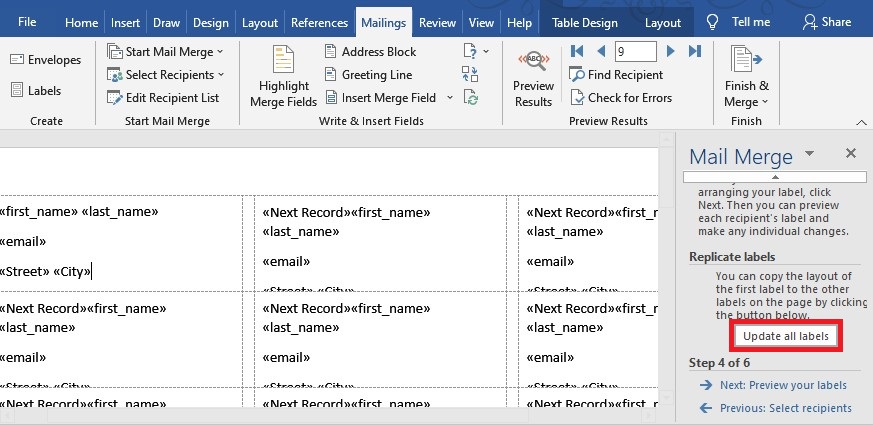
Task: Switch to the Design tab
Action: tap(210, 23)
